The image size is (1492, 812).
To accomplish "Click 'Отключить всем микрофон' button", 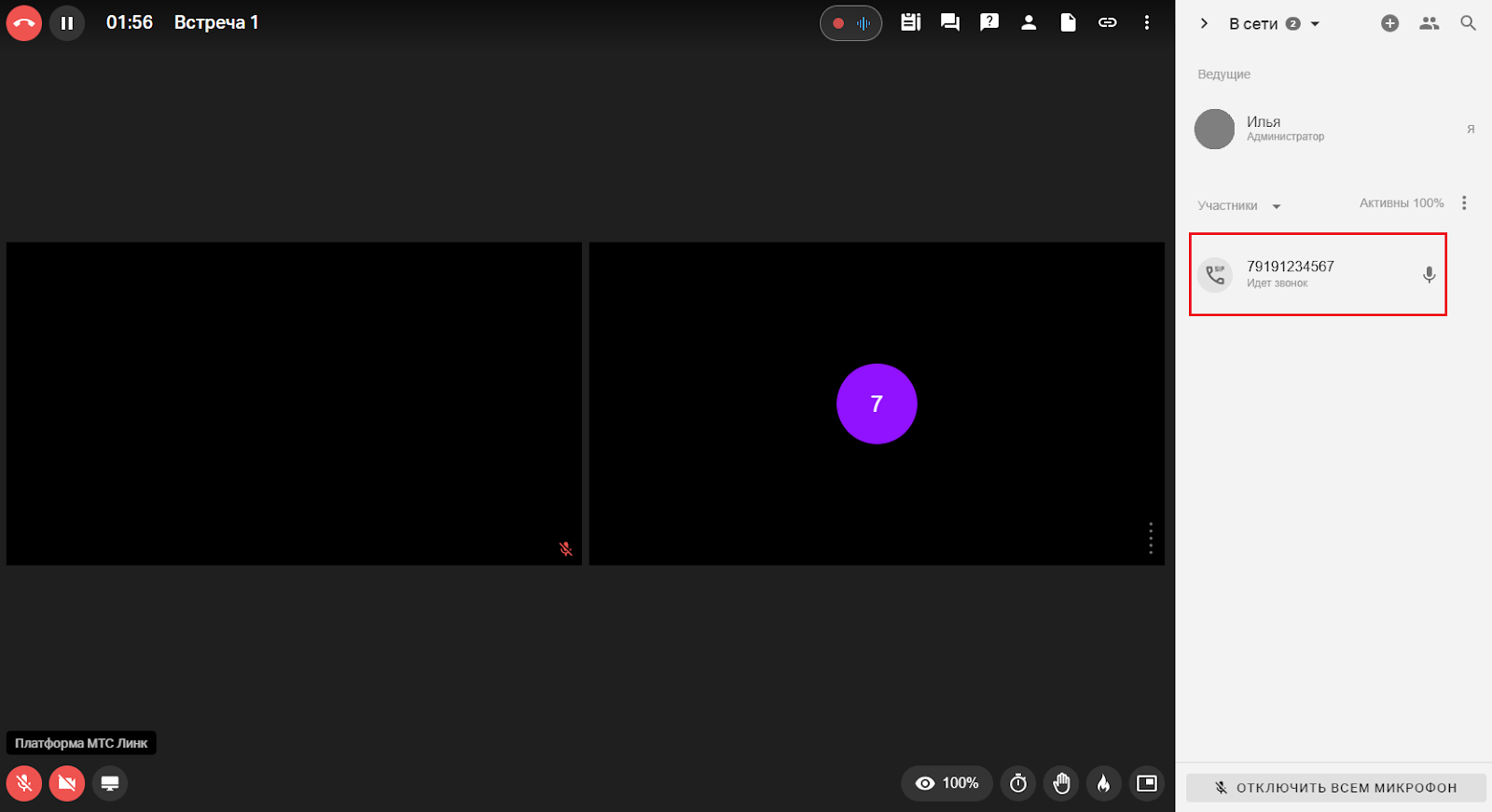I will 1335,788.
